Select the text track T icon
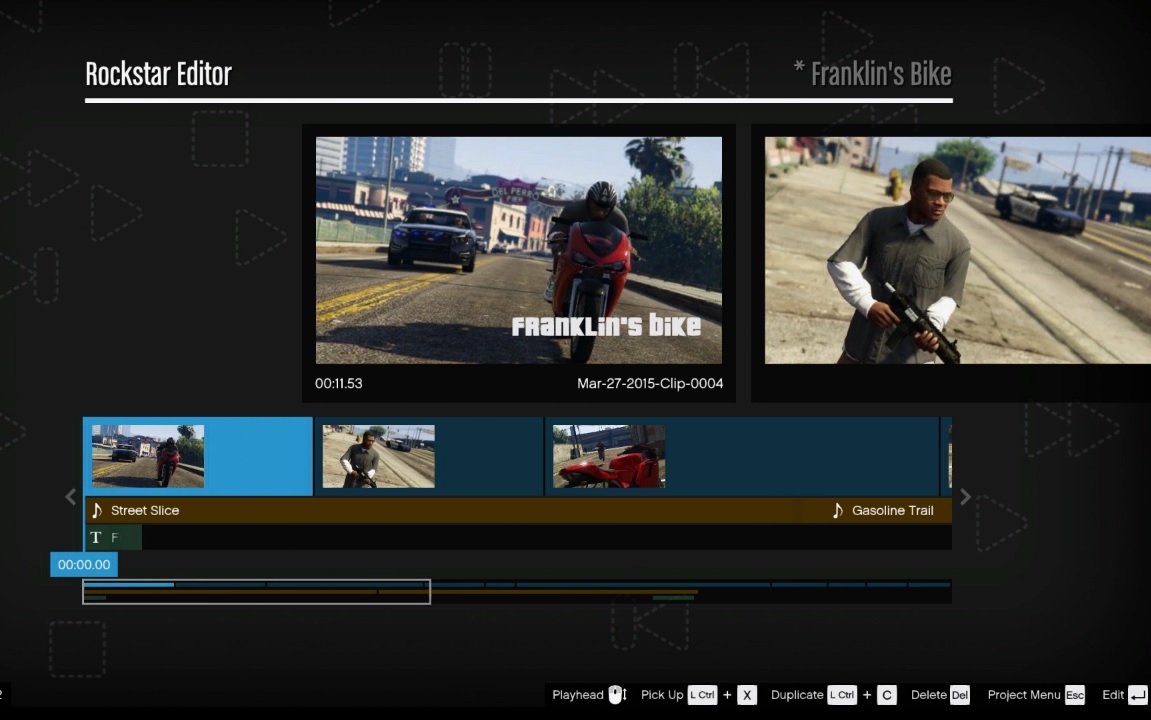 [x=95, y=537]
